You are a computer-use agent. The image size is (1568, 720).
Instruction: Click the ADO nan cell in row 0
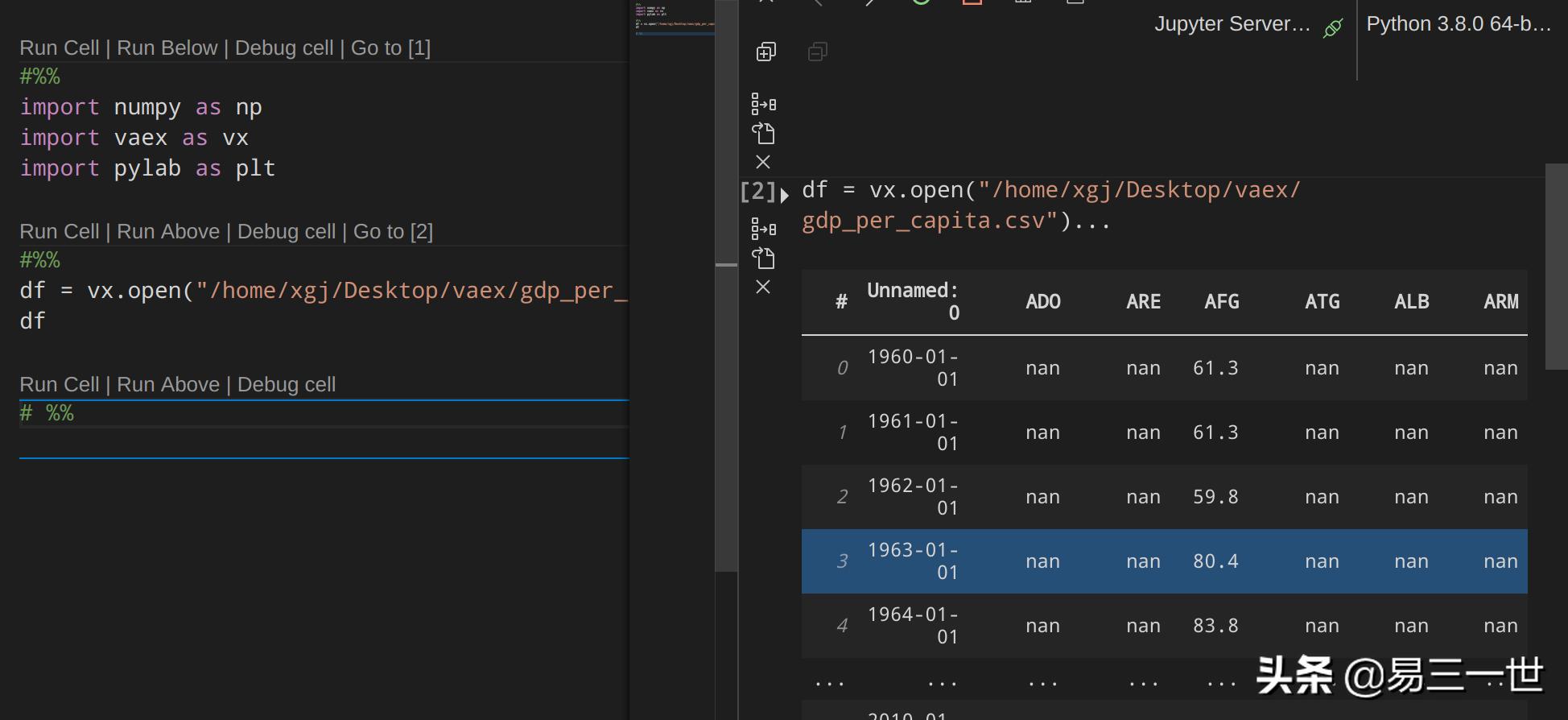tap(1042, 369)
